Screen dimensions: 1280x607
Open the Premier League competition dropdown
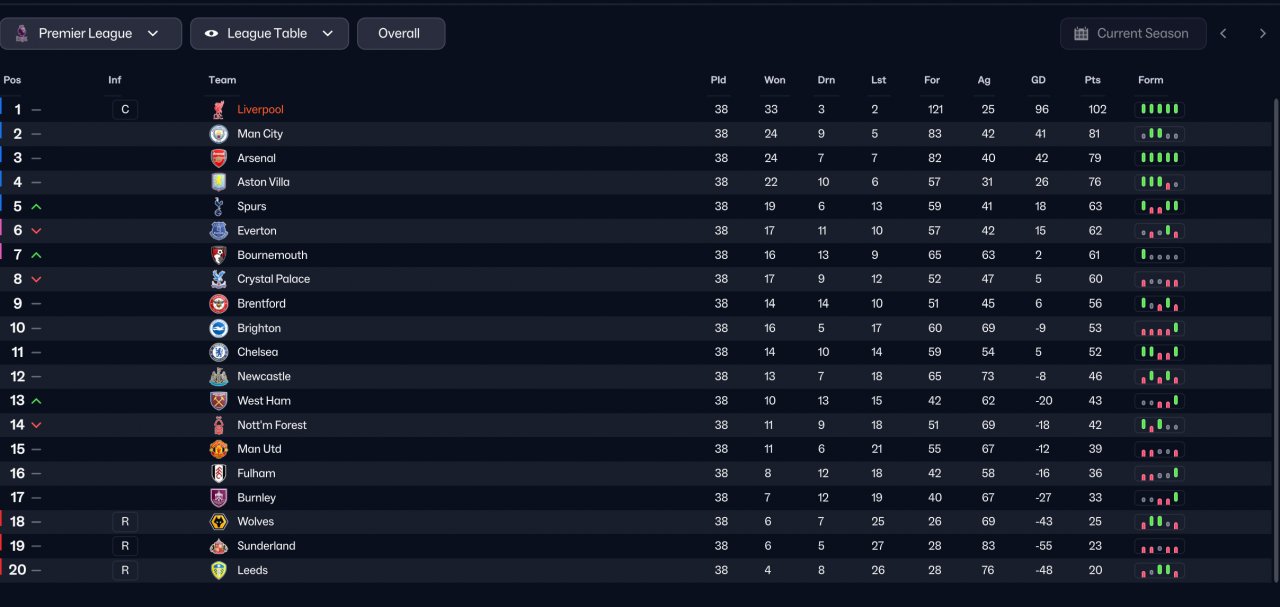pyautogui.click(x=91, y=33)
